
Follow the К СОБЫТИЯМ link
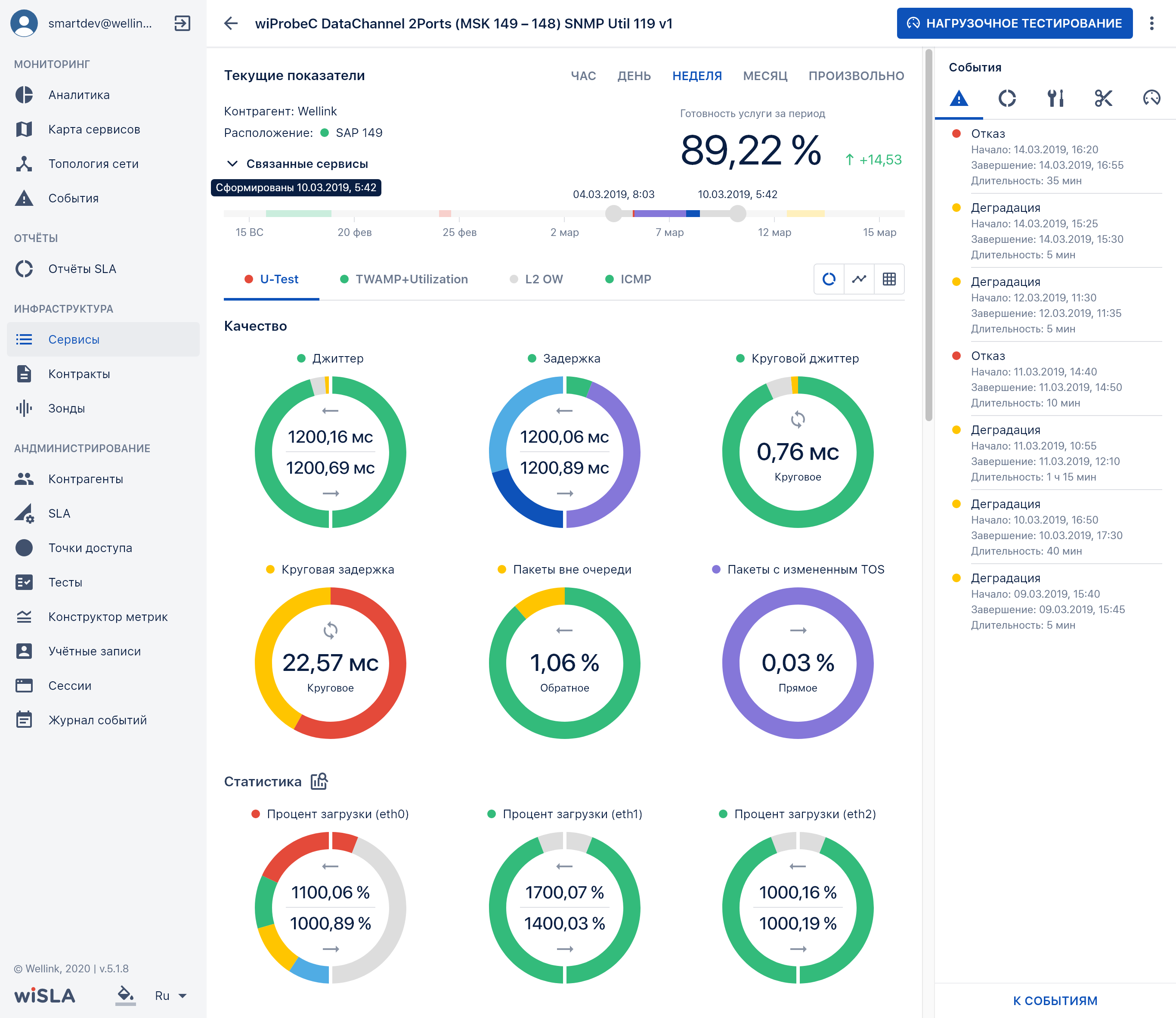1055,1000
